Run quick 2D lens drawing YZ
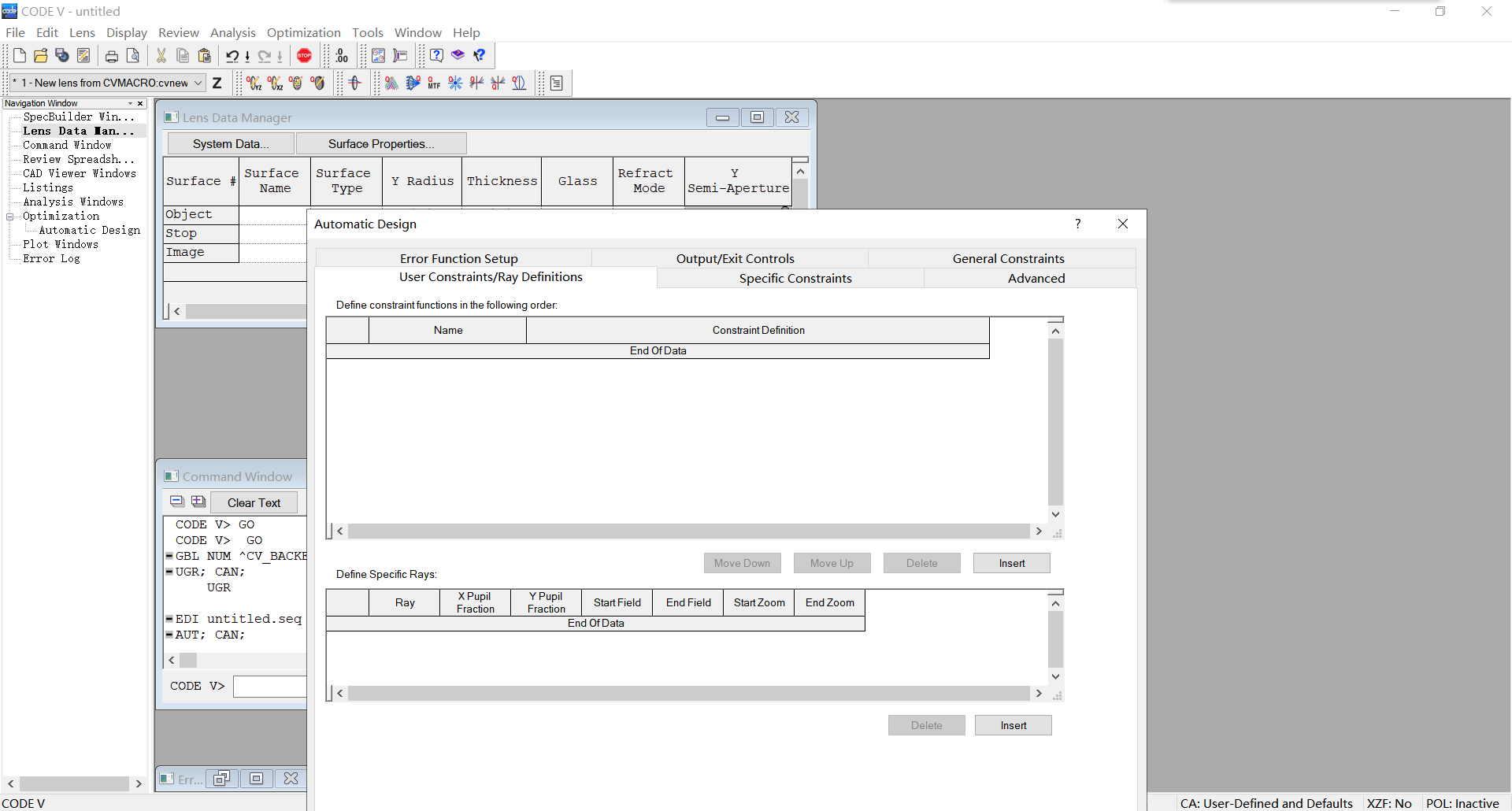Screen dimensions: 1512x811 (254, 83)
